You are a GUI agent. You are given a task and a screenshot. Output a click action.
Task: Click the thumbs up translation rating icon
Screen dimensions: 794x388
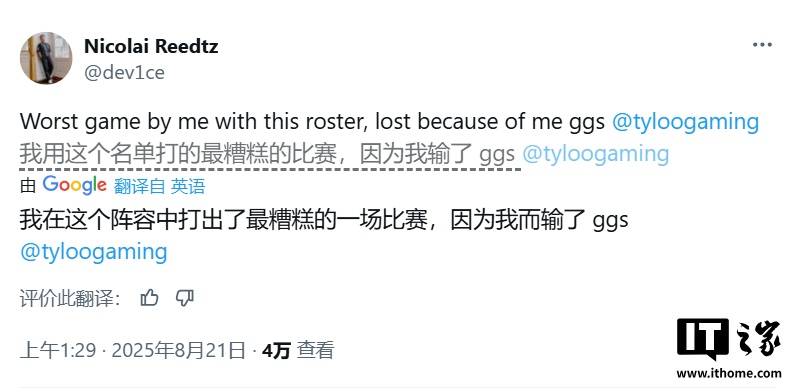tap(149, 298)
